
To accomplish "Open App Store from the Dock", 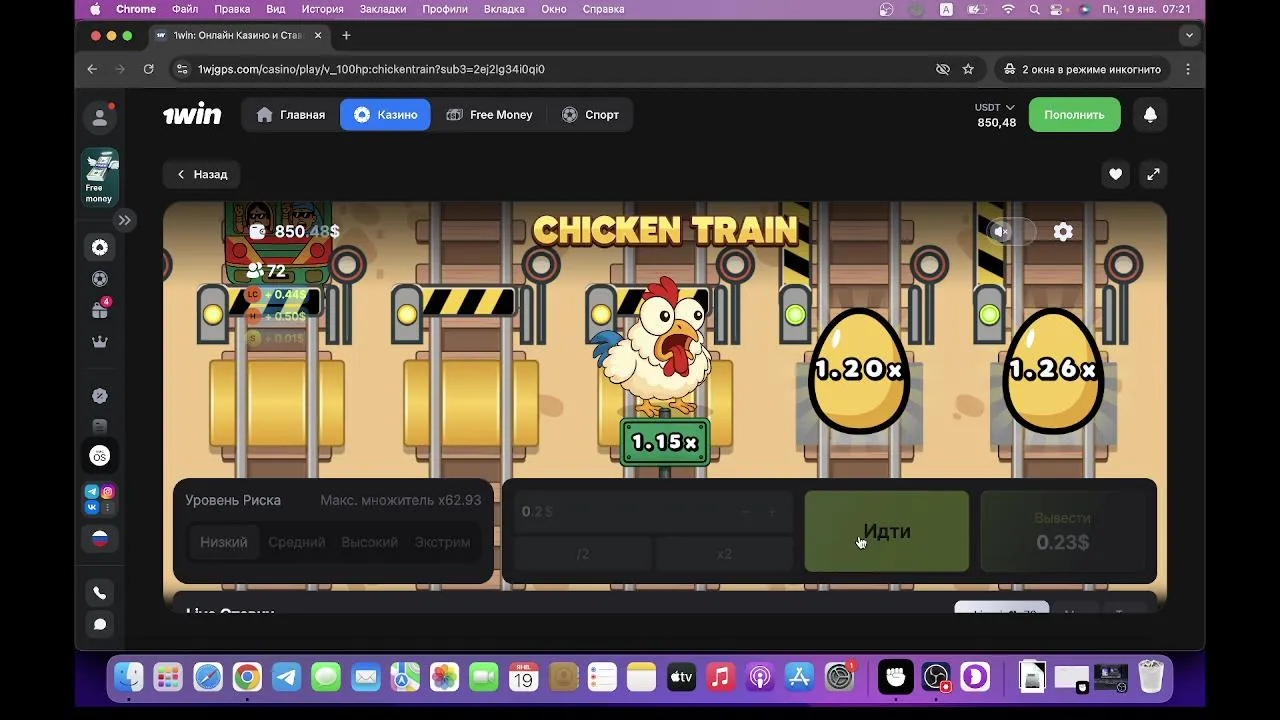I will 799,677.
